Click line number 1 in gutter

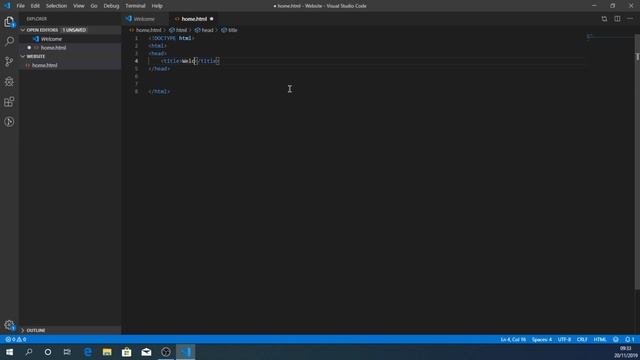tap(136, 38)
